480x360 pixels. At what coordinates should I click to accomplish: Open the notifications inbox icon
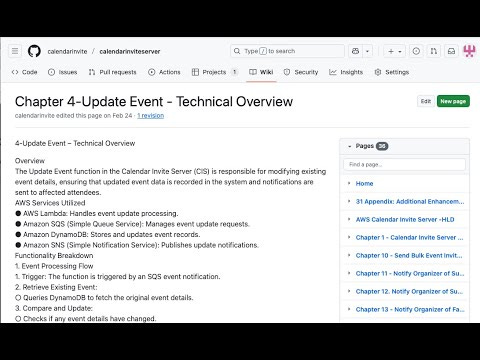click(x=451, y=51)
